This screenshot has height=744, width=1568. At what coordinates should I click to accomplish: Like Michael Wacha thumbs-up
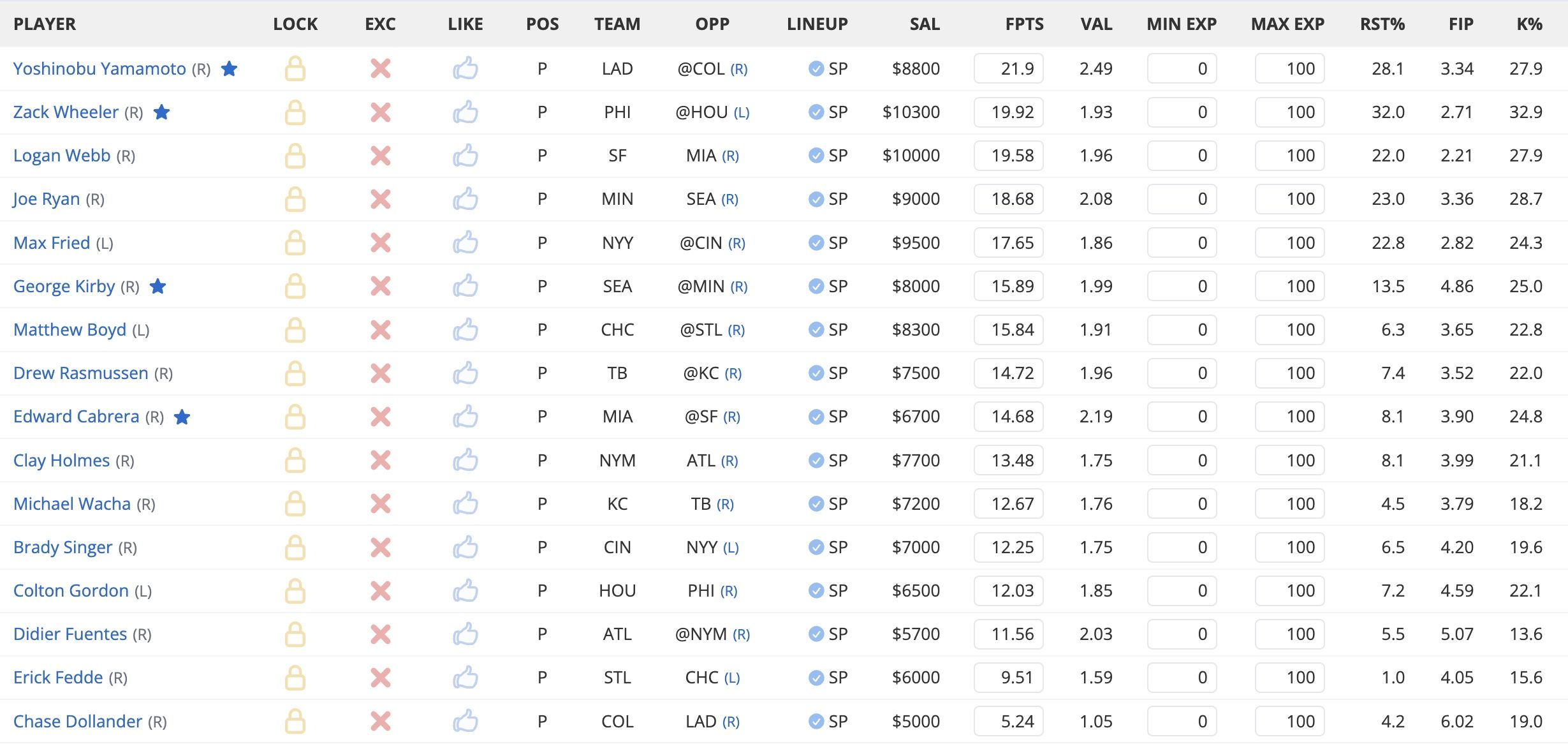click(465, 503)
